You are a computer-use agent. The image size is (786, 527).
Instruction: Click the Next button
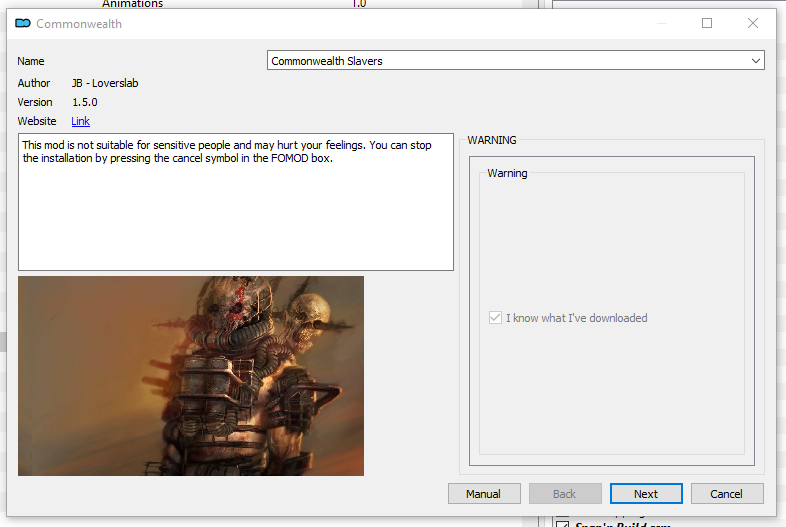click(646, 494)
